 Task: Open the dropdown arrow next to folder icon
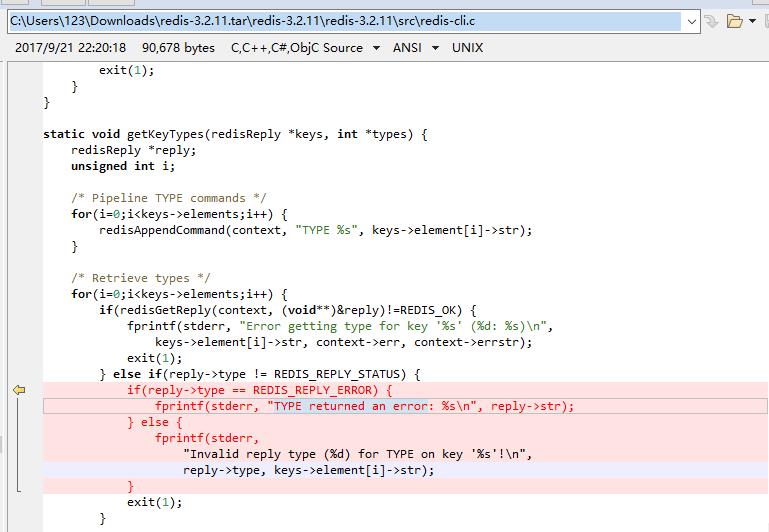coord(752,21)
